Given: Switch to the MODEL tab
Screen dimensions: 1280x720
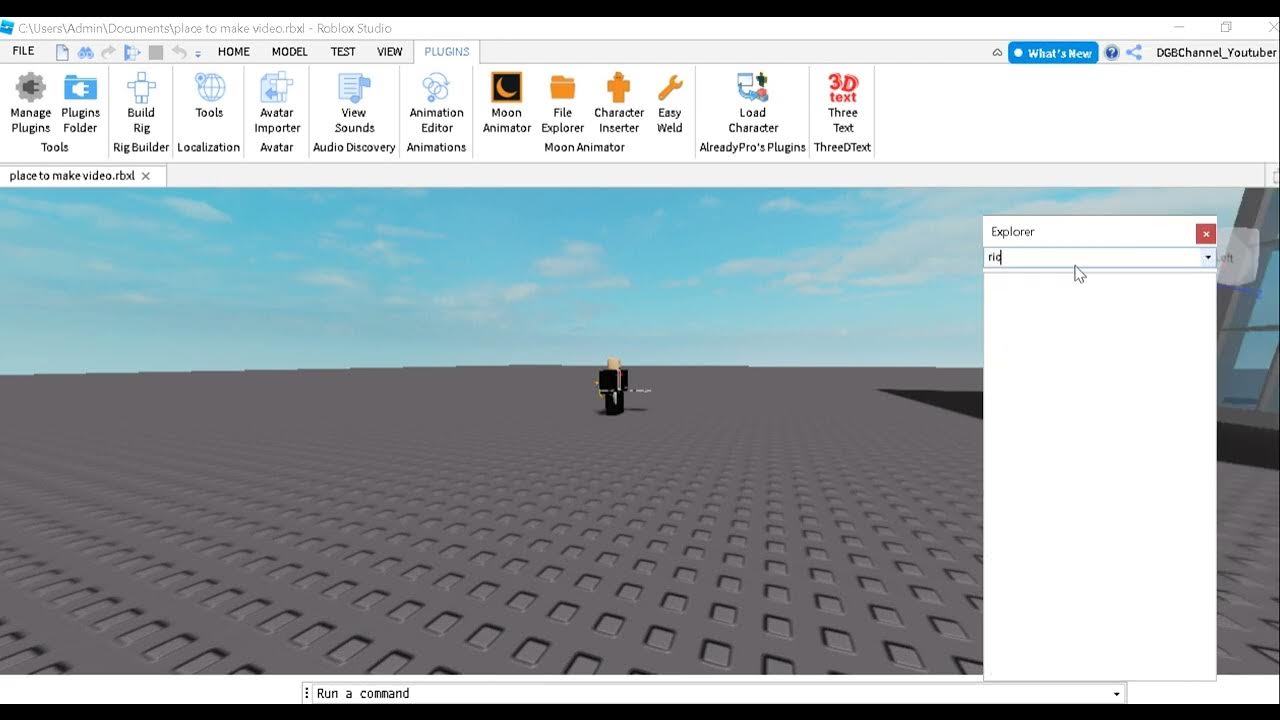Looking at the screenshot, I should point(290,52).
